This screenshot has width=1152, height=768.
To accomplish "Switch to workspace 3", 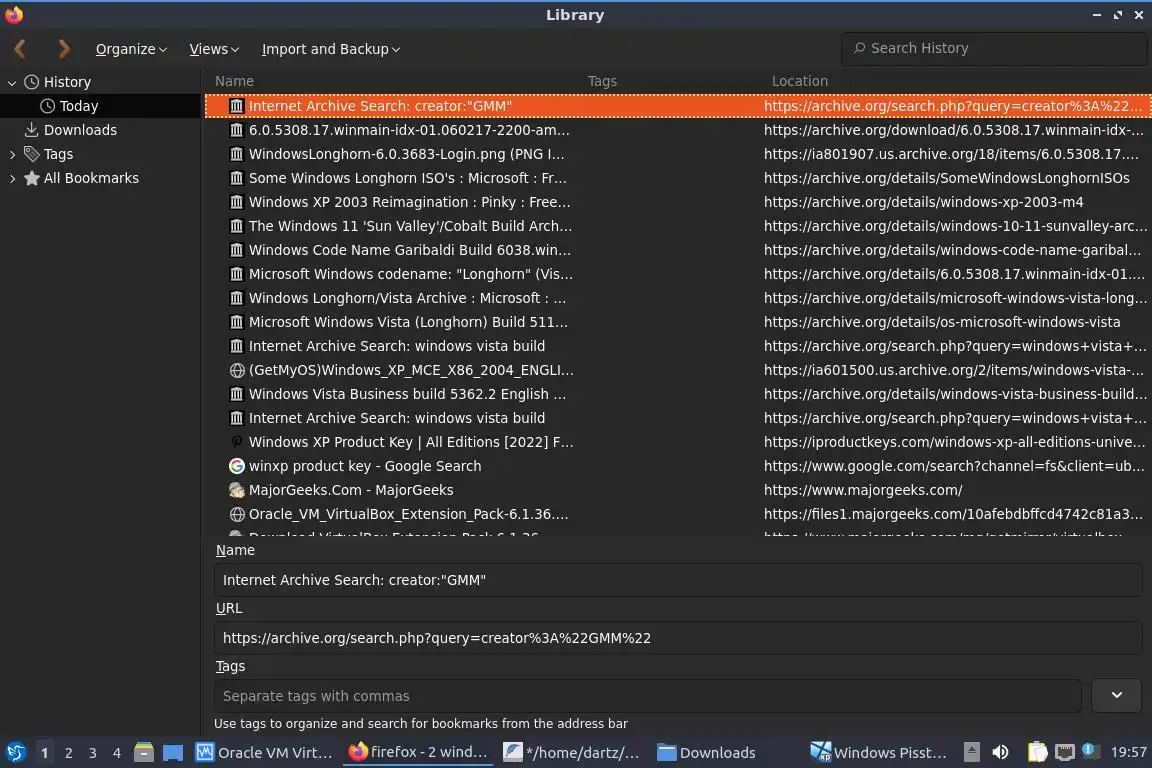I will click(93, 753).
